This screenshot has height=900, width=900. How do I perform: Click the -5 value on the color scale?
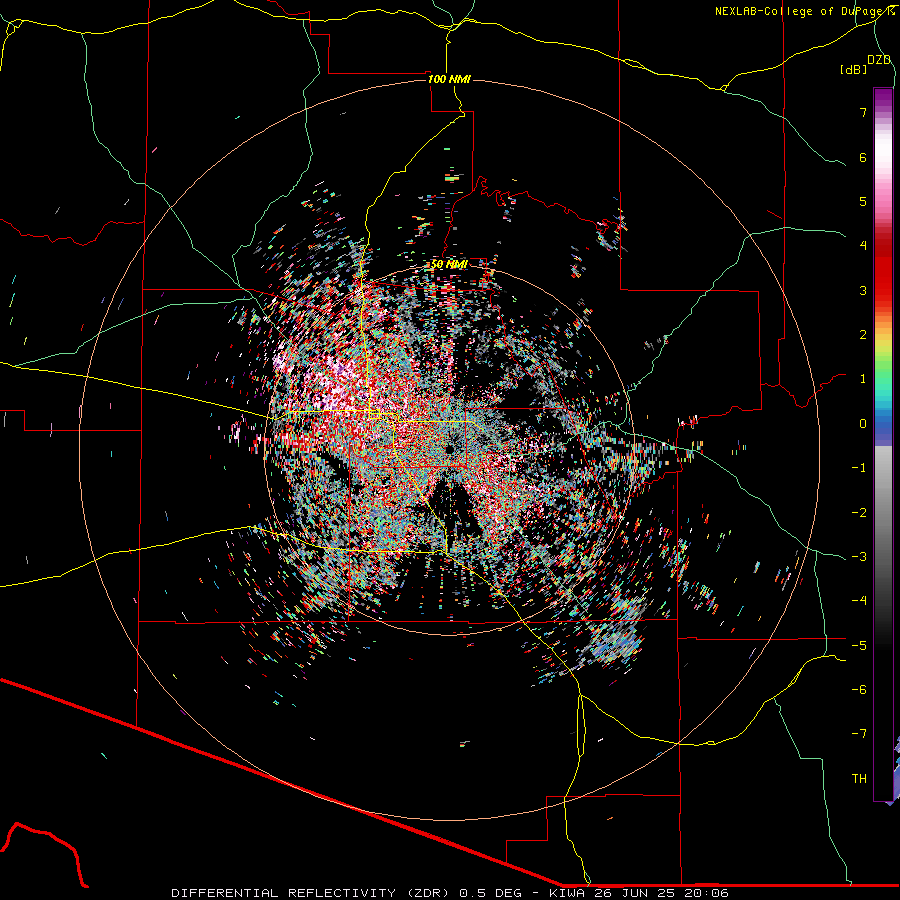[x=859, y=645]
